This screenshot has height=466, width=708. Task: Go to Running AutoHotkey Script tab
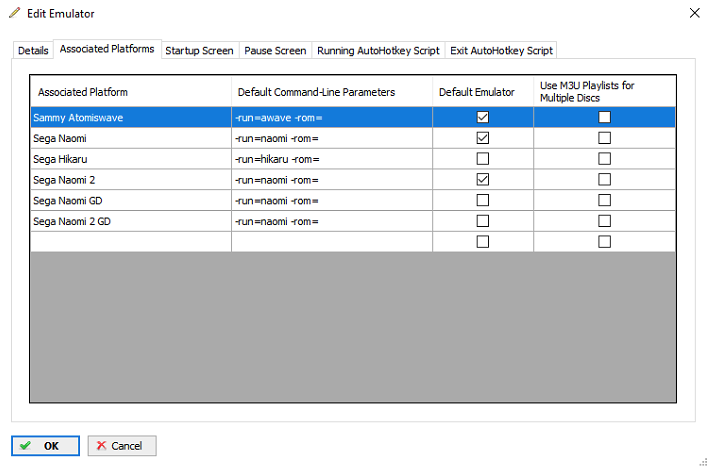(x=378, y=50)
